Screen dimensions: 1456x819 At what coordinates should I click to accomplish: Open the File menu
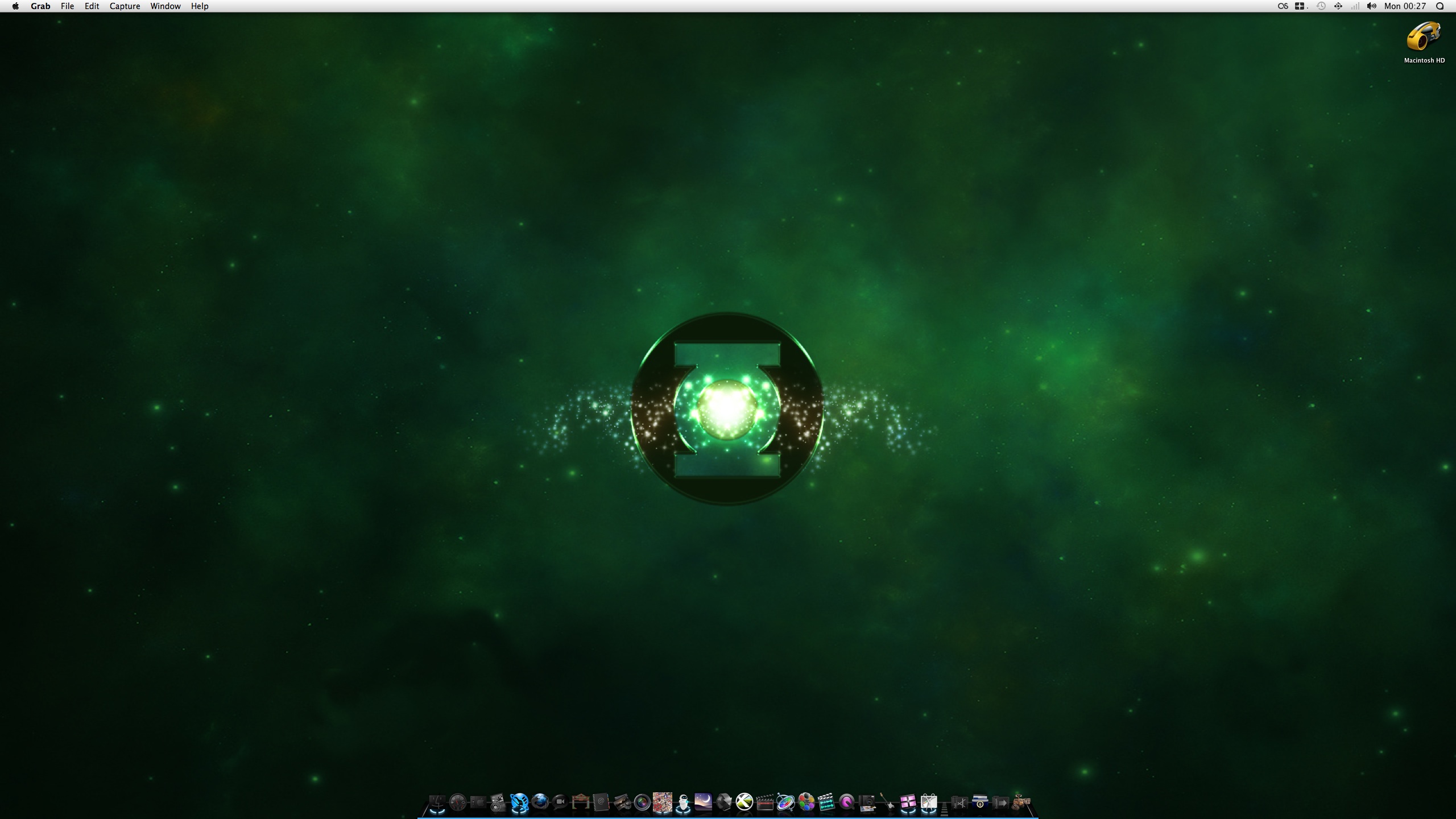pos(67,6)
